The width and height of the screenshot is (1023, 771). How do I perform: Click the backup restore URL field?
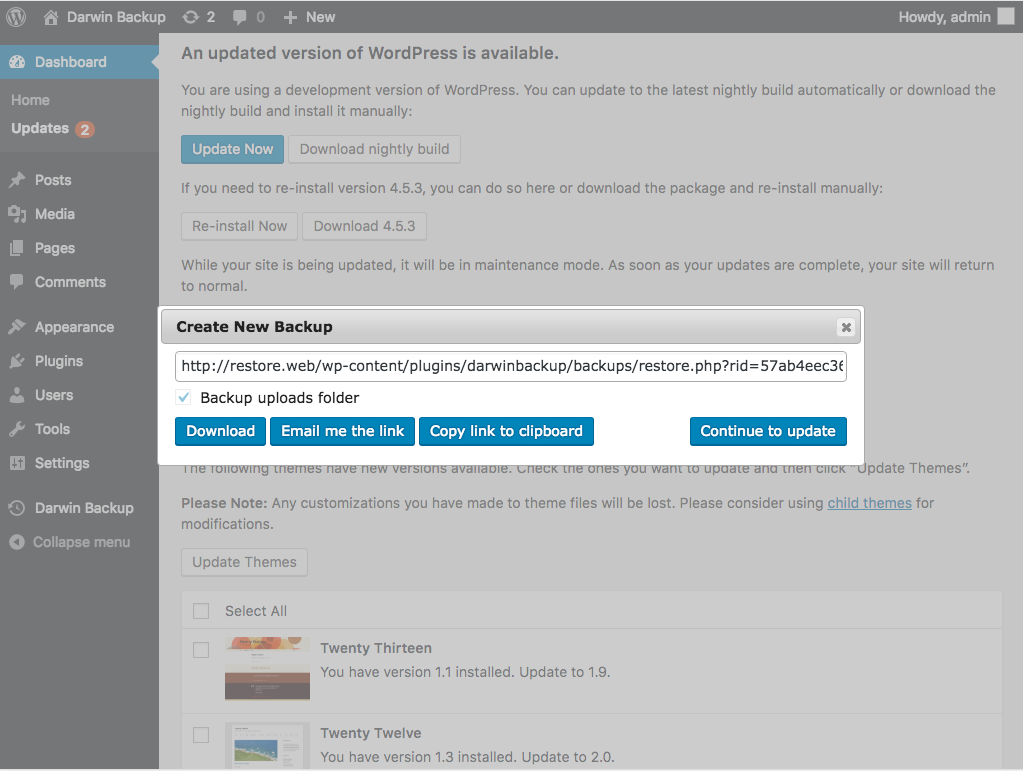coord(511,366)
